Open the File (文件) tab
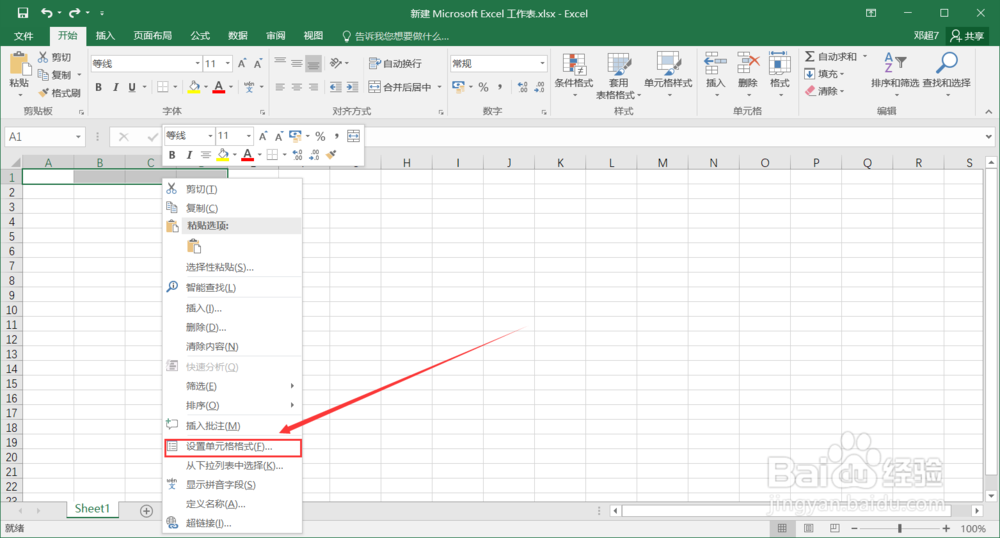The height and width of the screenshot is (538, 1000). 24,36
